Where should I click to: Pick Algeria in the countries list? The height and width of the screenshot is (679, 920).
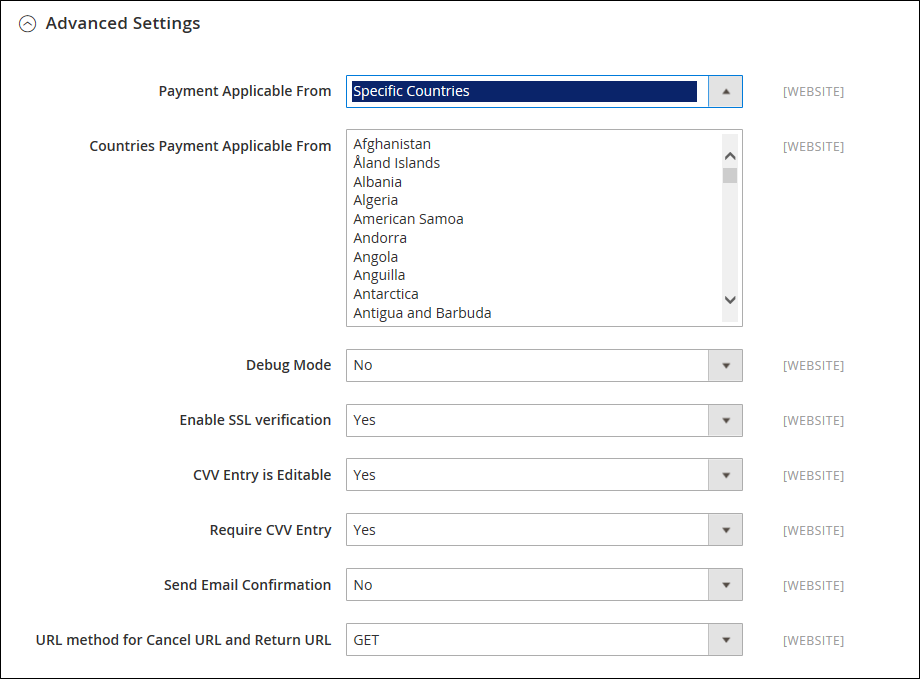376,200
